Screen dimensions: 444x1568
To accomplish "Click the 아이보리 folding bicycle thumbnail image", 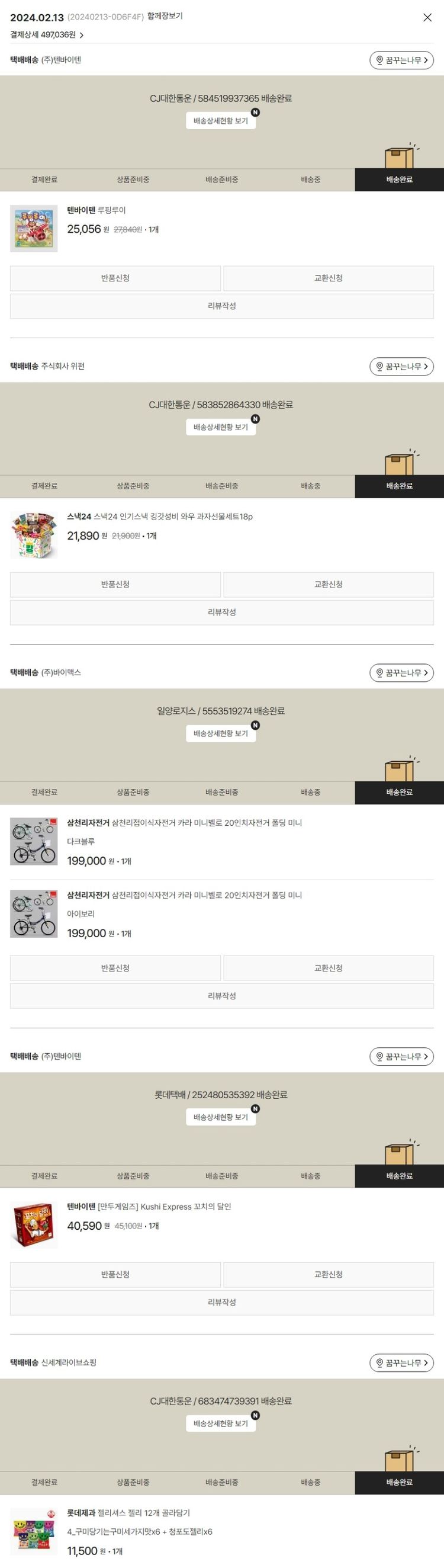I will click(x=34, y=913).
